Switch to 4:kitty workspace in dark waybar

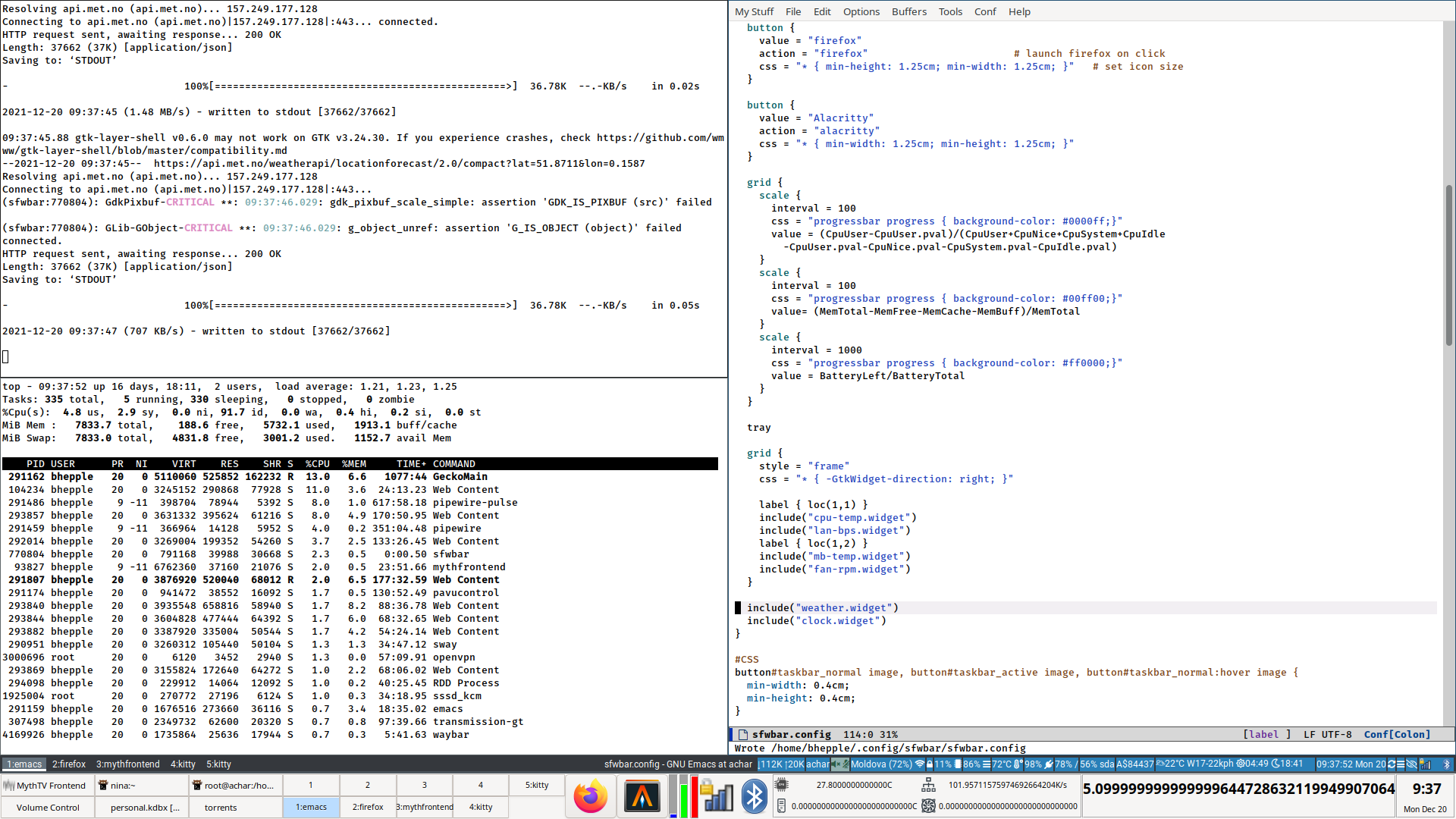[183, 764]
